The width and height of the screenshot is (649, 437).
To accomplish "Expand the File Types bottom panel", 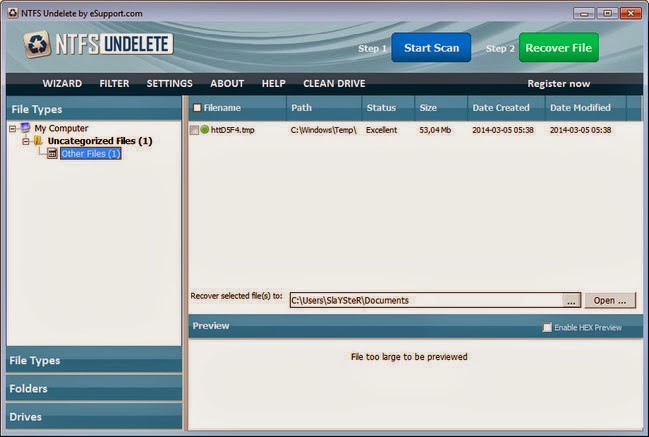I will pyautogui.click(x=94, y=360).
